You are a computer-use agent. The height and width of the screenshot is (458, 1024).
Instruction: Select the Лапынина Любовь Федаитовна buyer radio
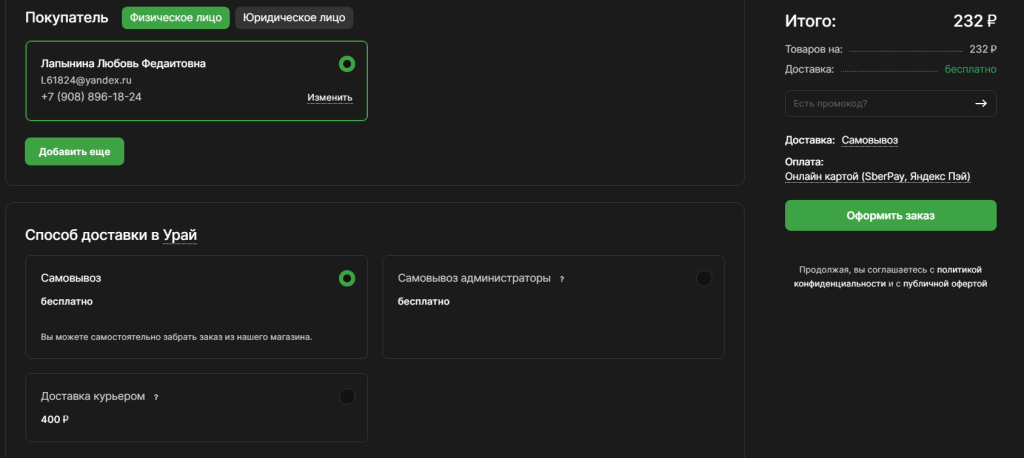[347, 64]
